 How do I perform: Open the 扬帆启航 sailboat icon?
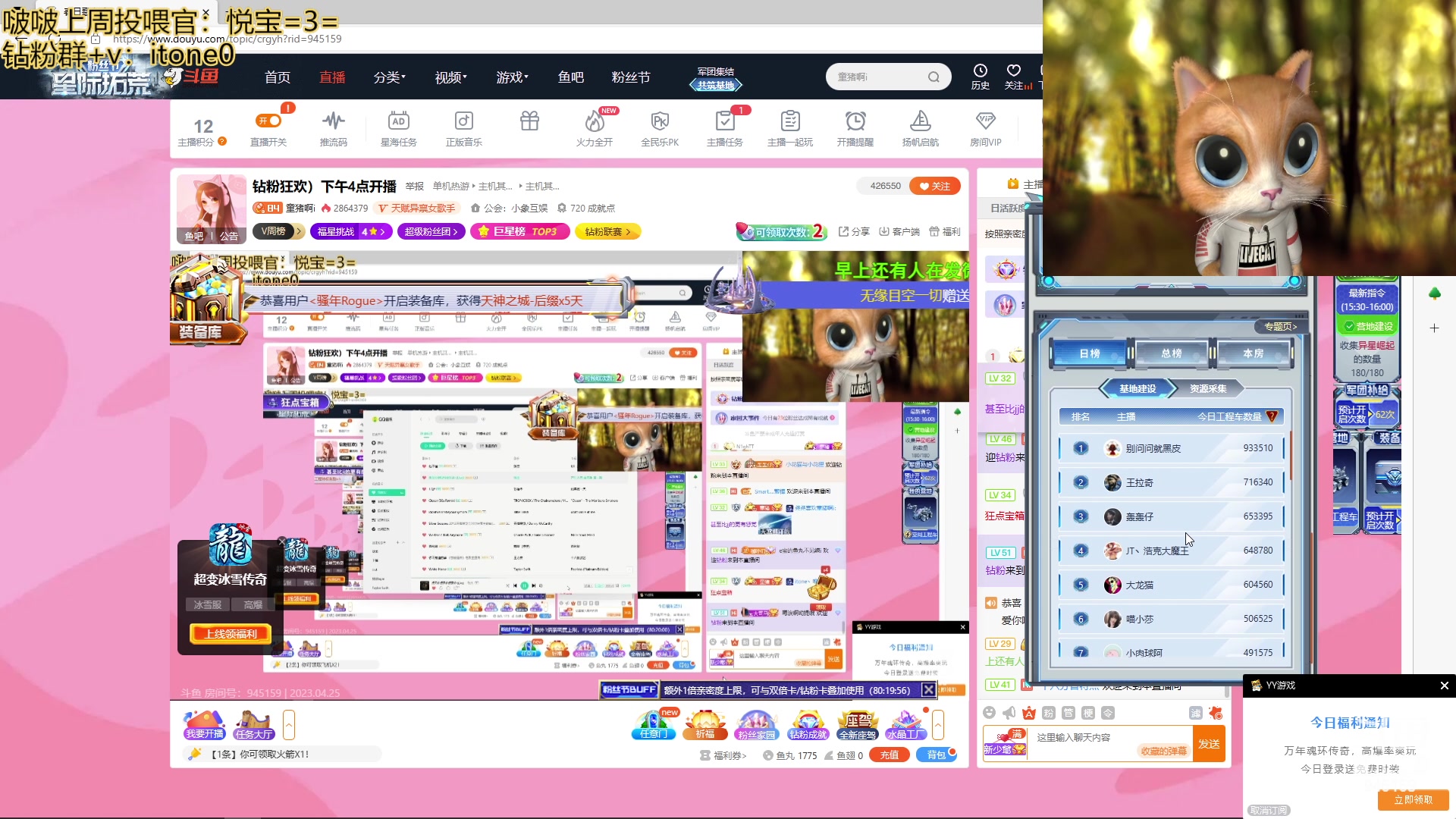921,121
